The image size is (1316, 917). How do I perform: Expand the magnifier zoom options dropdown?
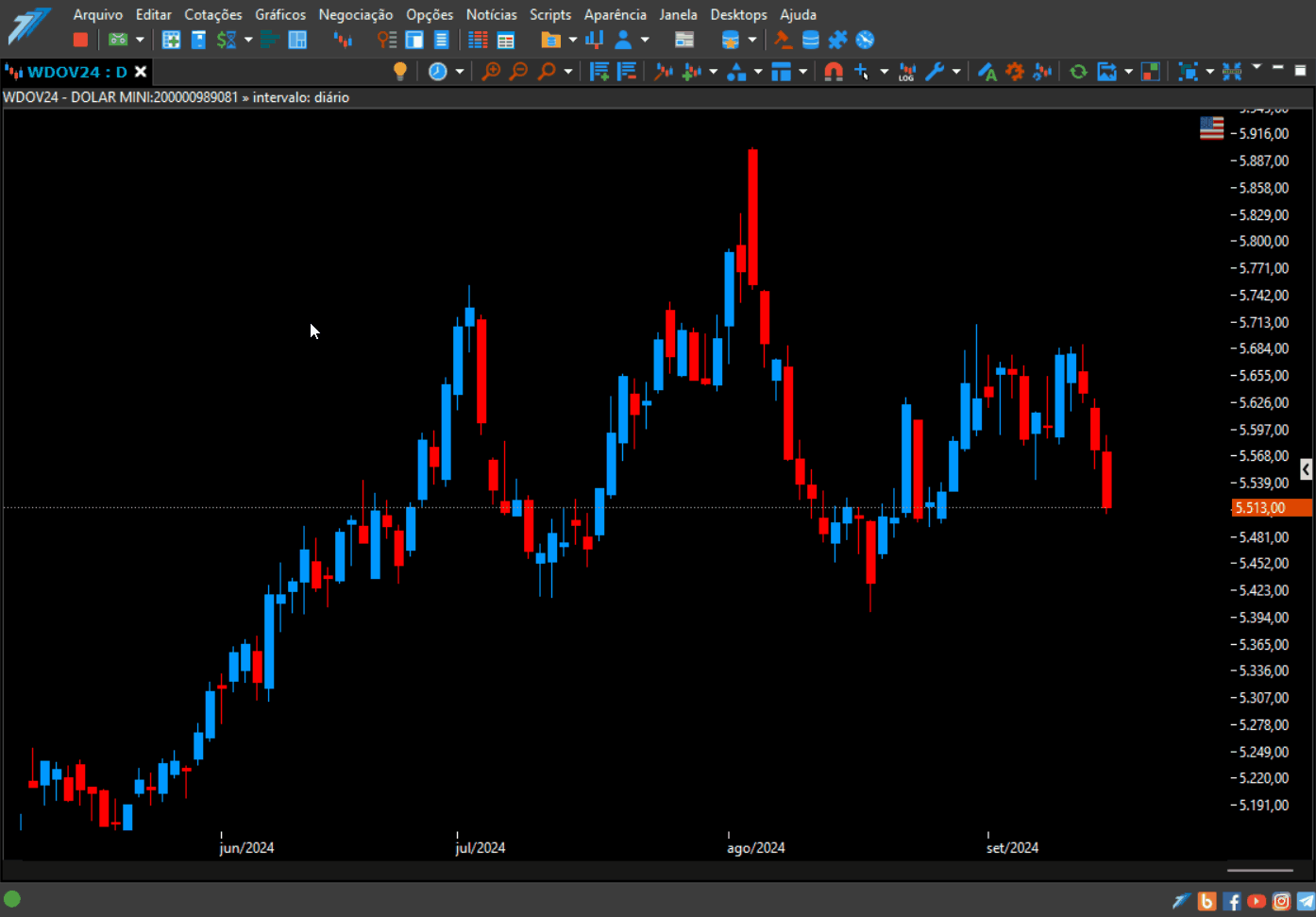(568, 72)
